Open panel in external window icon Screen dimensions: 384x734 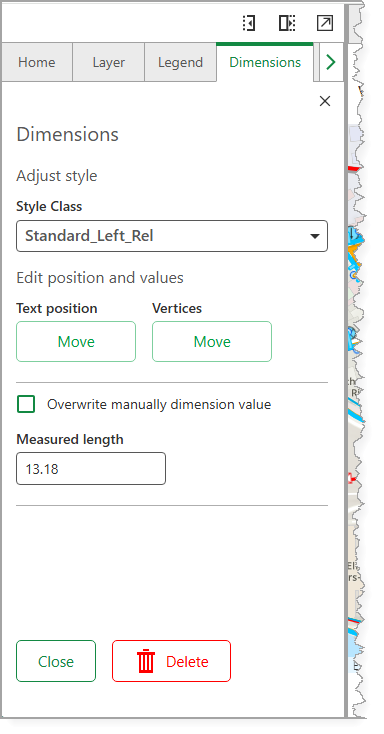tap(325, 23)
